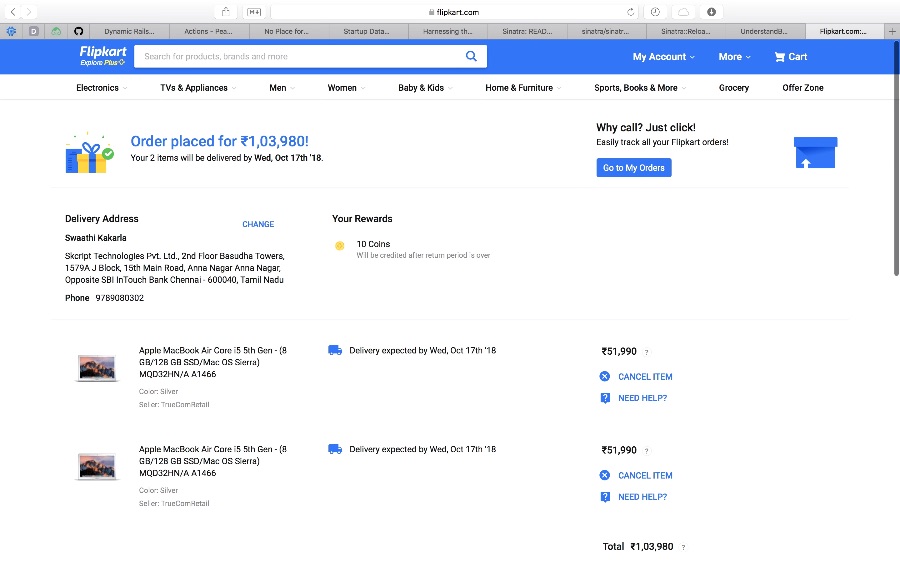
Task: Open pinned green cloud tab
Action: coord(56,32)
